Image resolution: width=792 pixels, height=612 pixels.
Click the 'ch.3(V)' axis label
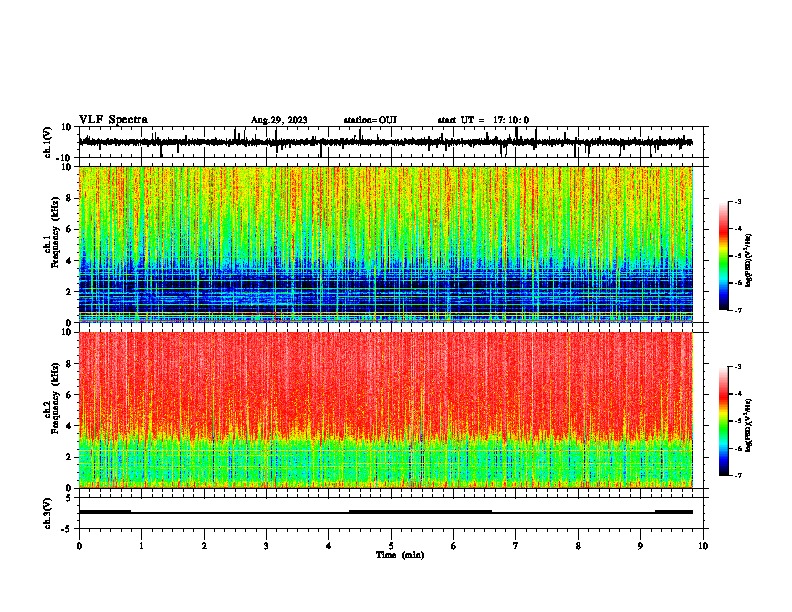click(48, 514)
